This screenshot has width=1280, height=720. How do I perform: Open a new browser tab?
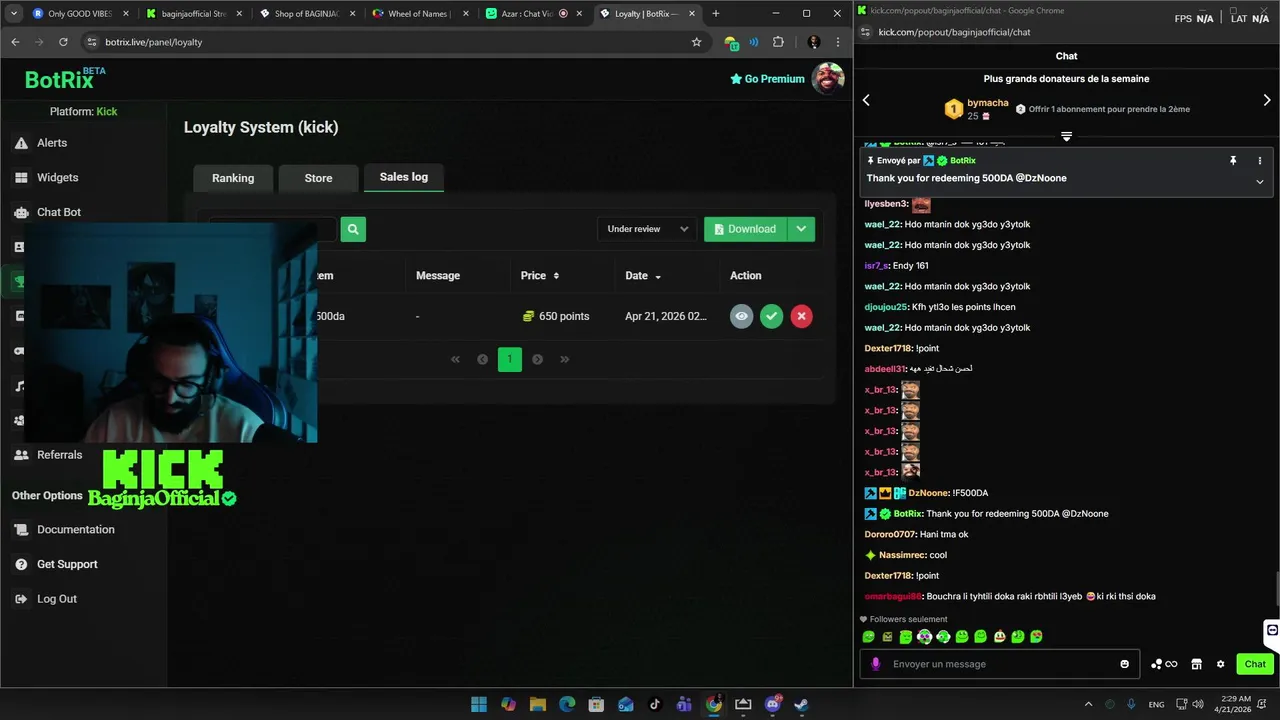tap(715, 14)
